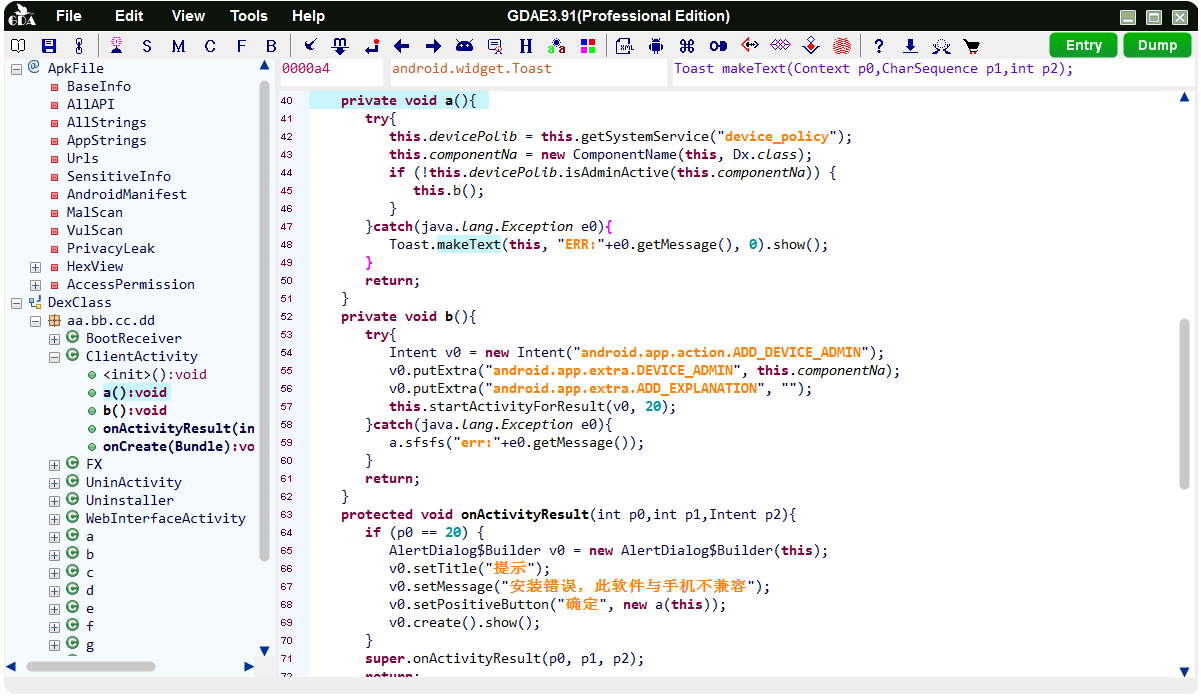Click the four colored squares icon
Screen dimensions: 1201x698
click(x=588, y=46)
